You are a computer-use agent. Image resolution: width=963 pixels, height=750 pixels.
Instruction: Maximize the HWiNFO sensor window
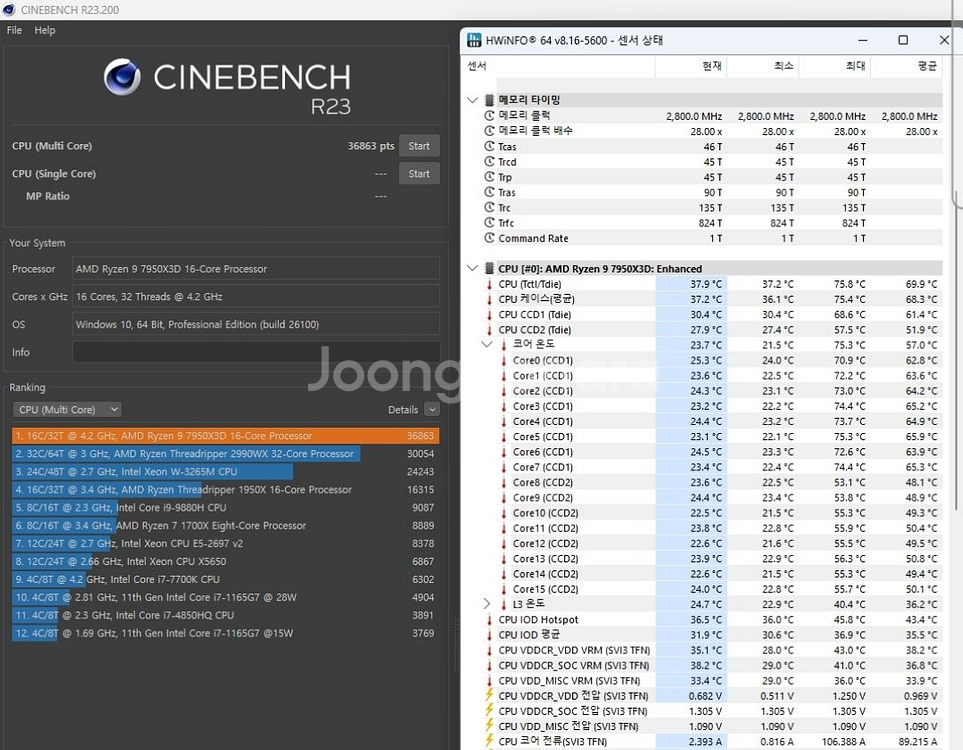pos(903,40)
